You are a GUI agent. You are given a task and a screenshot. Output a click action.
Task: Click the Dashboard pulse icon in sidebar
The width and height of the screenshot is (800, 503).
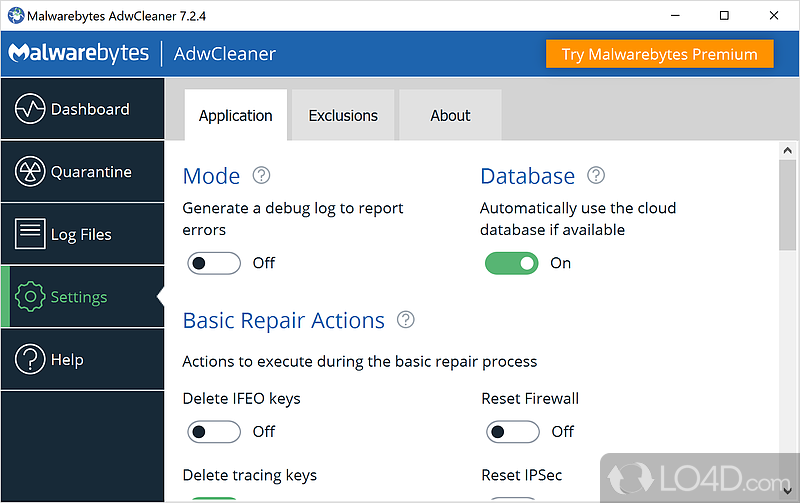(30, 109)
